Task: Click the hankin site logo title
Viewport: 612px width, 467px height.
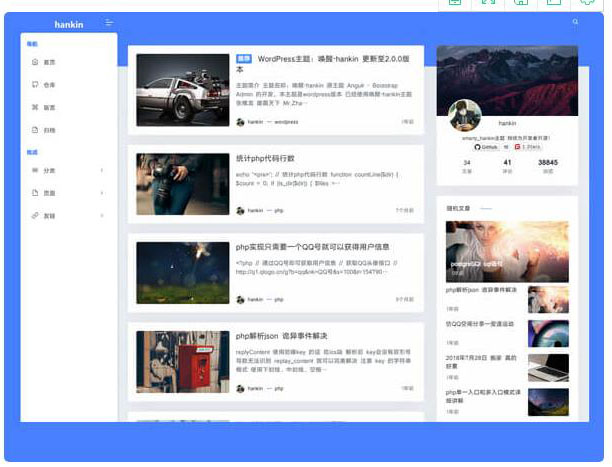Action: [x=69, y=22]
